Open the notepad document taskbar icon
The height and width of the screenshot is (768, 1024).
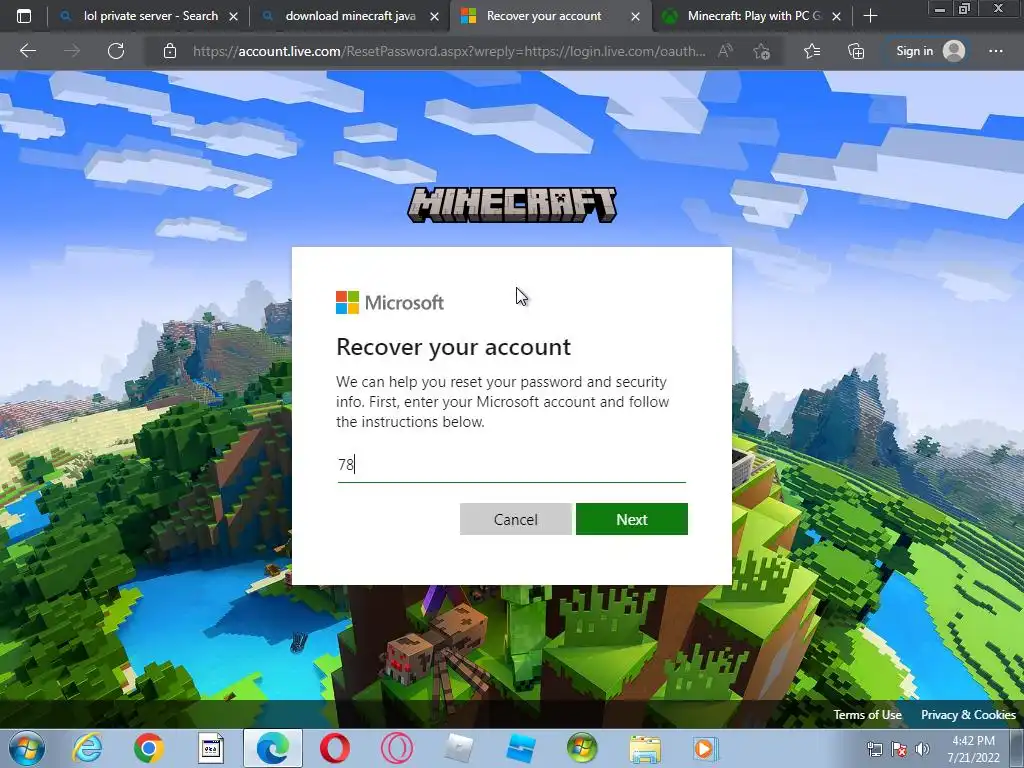[x=211, y=748]
